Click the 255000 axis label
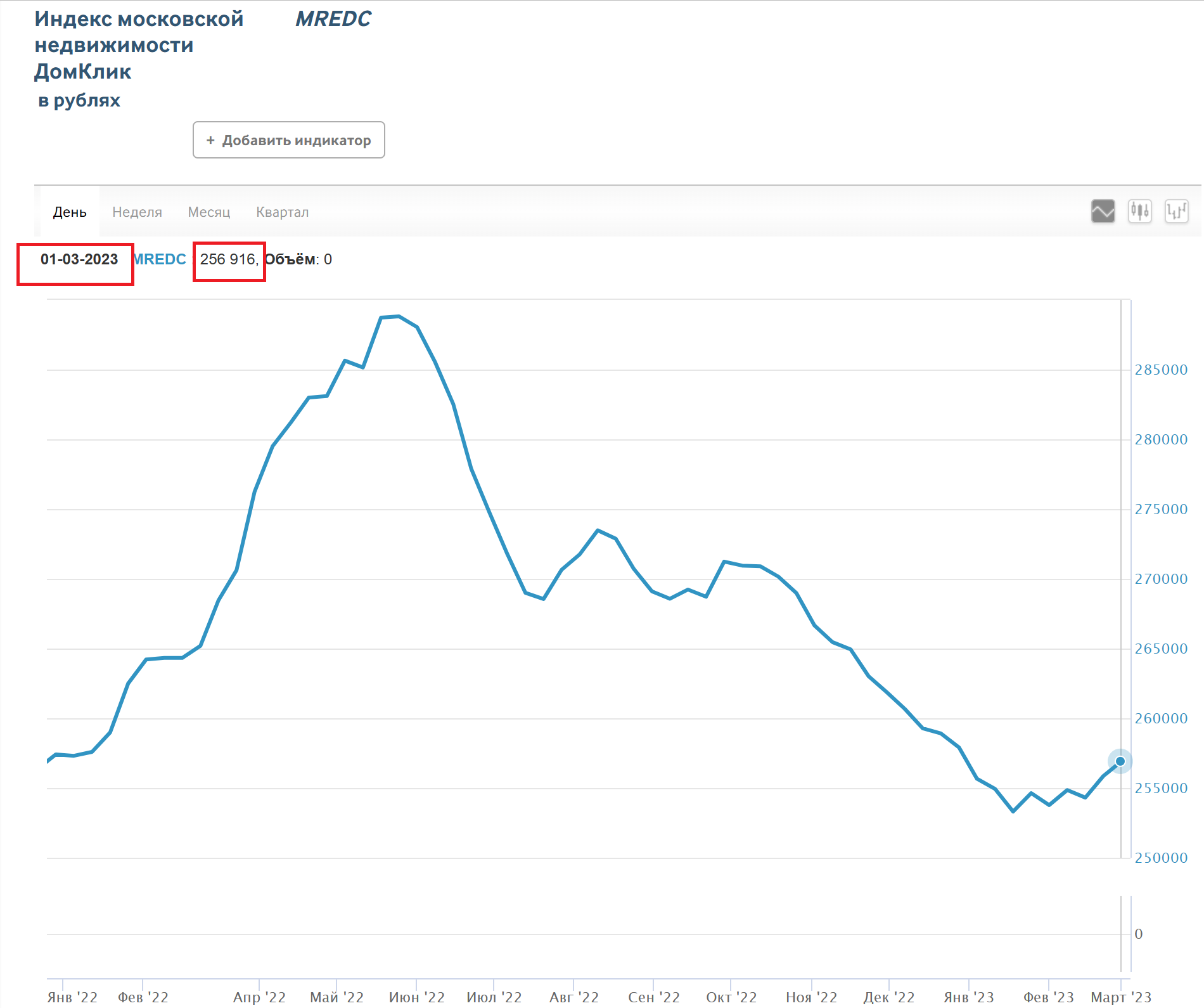Screen dimensions: 1204x1008 tap(1161, 788)
